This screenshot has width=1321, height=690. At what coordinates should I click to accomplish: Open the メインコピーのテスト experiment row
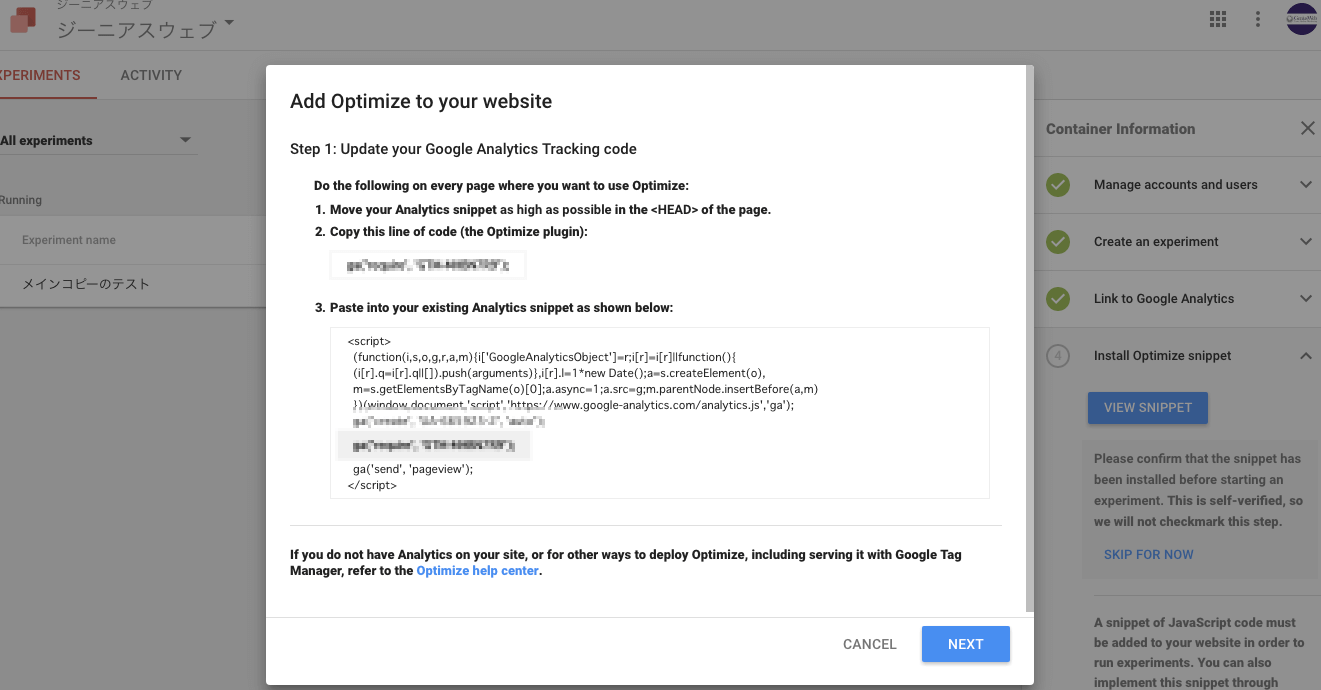tap(132, 284)
